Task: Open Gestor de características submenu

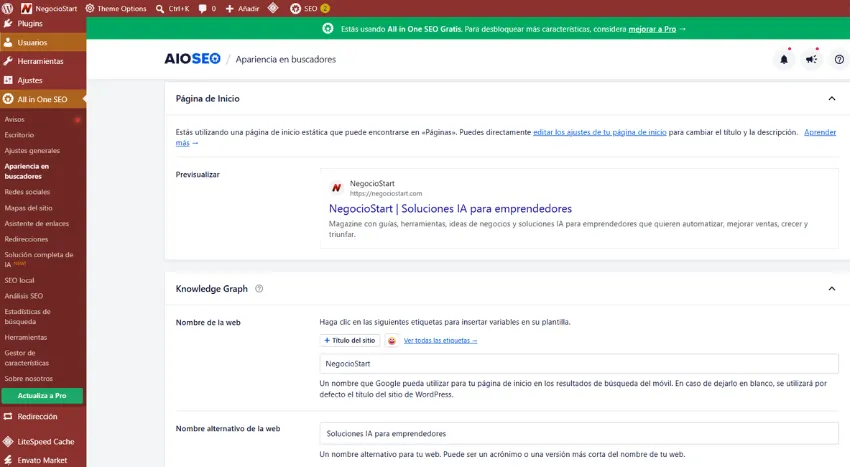Action: [27, 358]
